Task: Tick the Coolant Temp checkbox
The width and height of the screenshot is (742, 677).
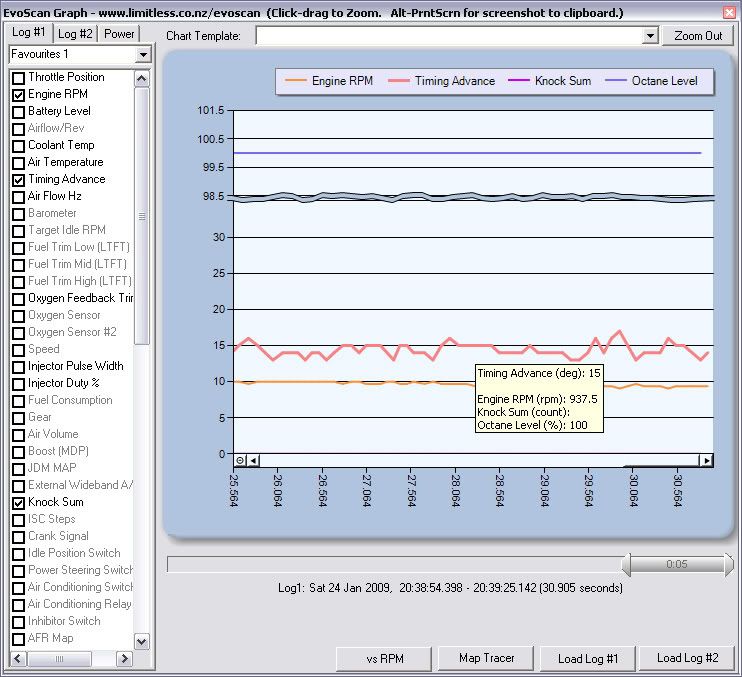Action: (18, 146)
